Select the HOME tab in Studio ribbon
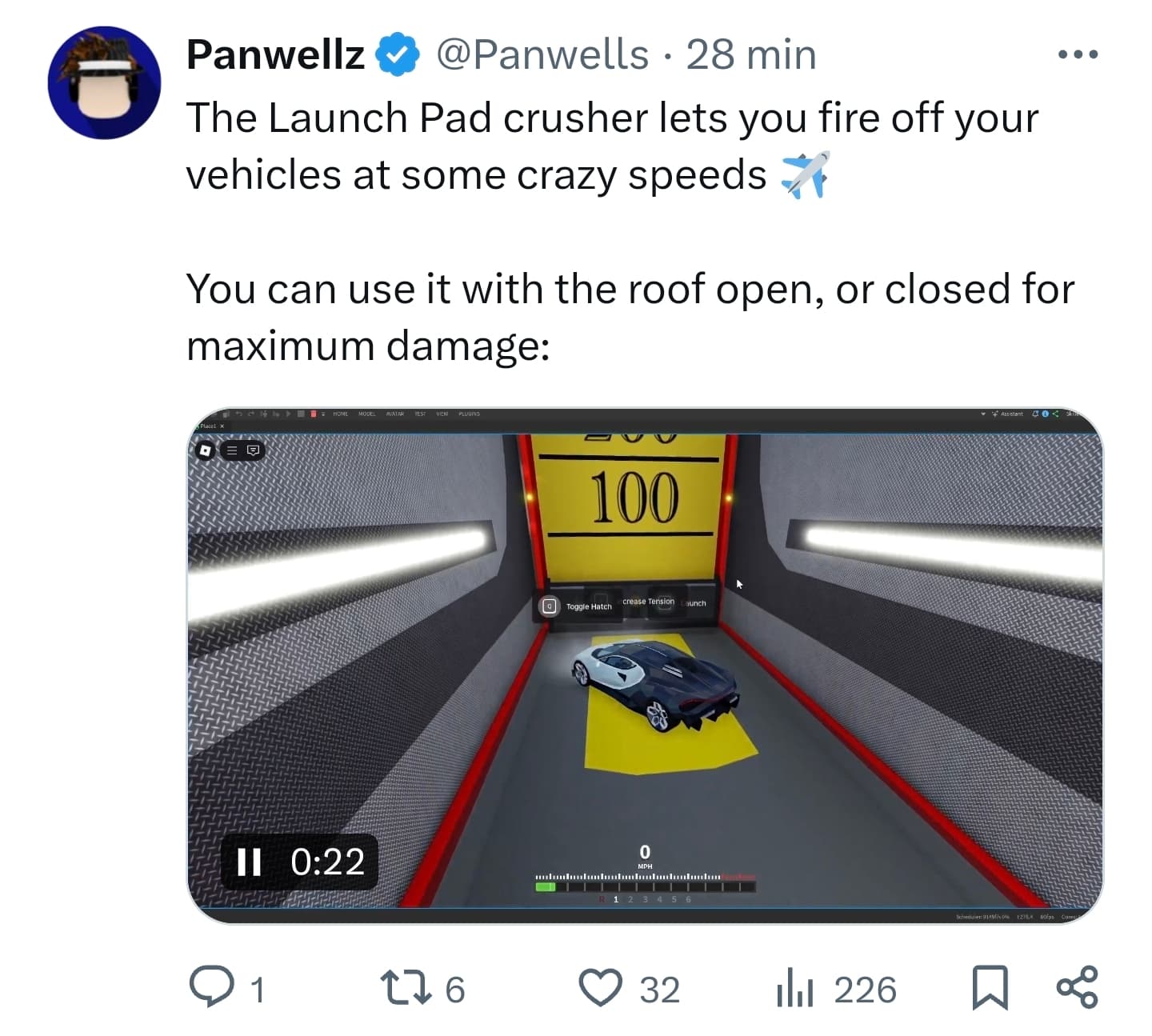The image size is (1152, 1036). 340,414
